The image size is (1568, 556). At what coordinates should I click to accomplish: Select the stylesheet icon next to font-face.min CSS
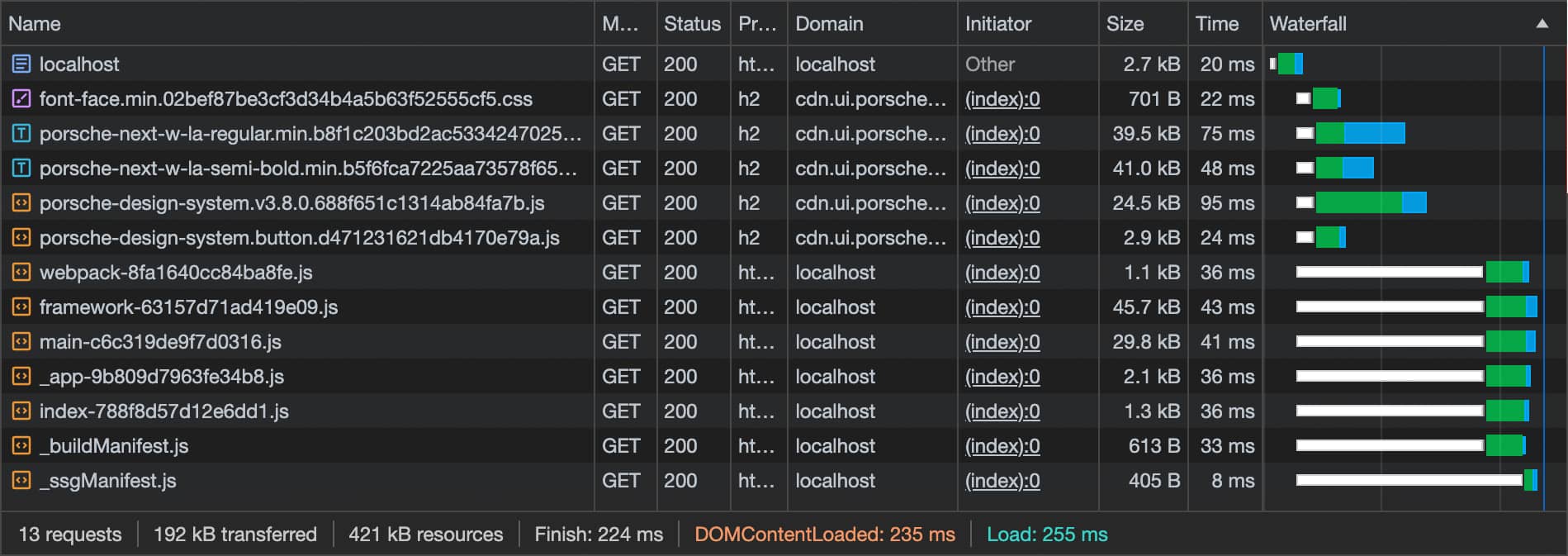click(20, 98)
